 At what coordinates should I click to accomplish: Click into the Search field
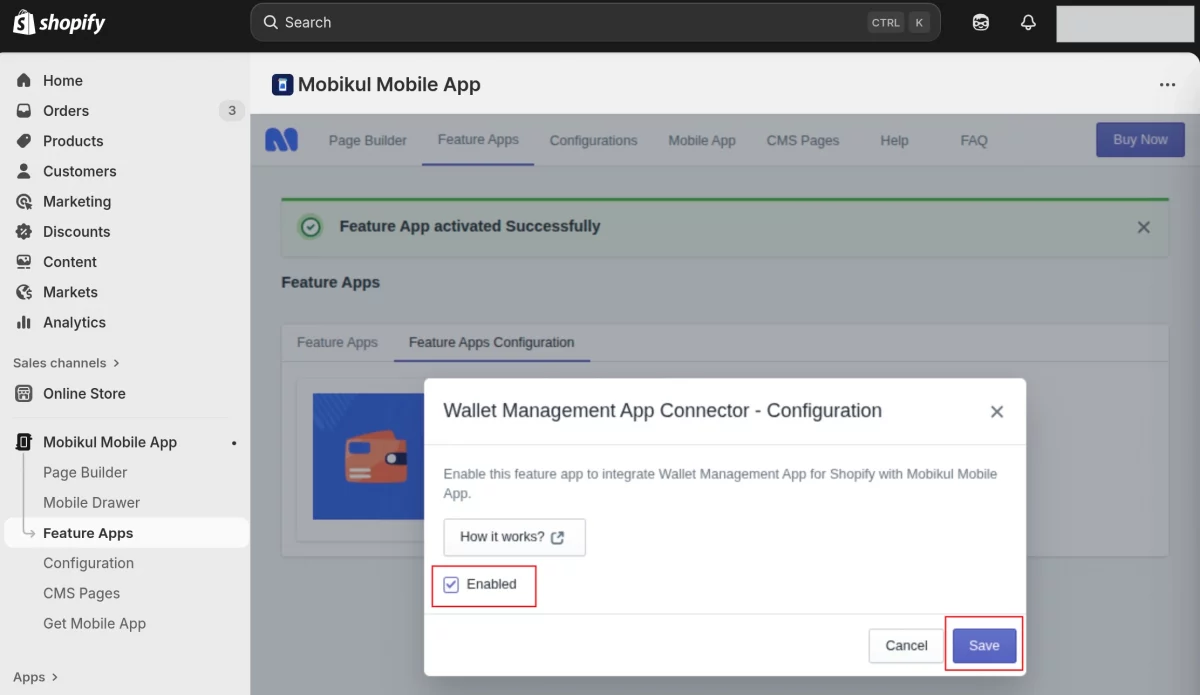[x=570, y=22]
